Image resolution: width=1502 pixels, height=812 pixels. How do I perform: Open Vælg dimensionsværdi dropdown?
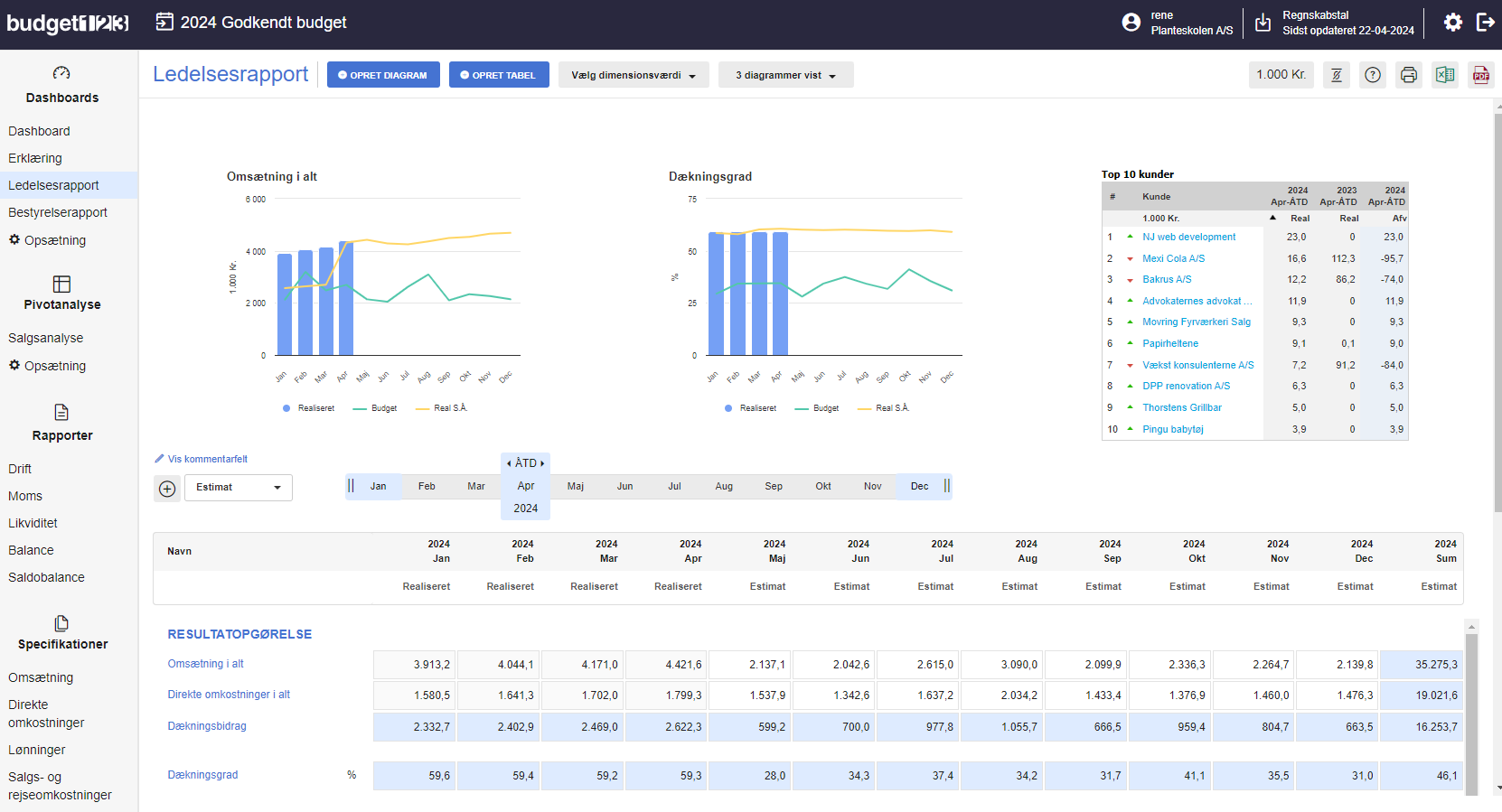pos(634,75)
